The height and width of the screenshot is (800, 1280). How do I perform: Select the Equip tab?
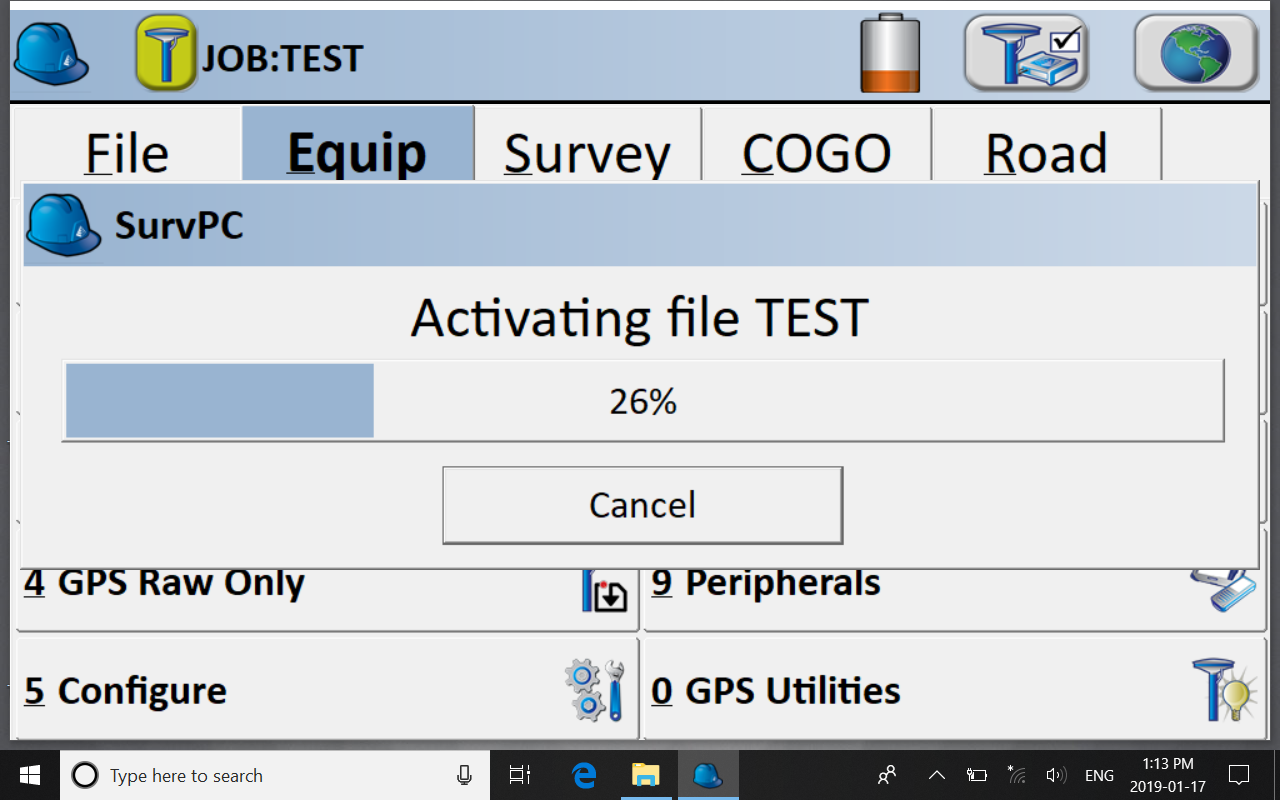(x=358, y=146)
